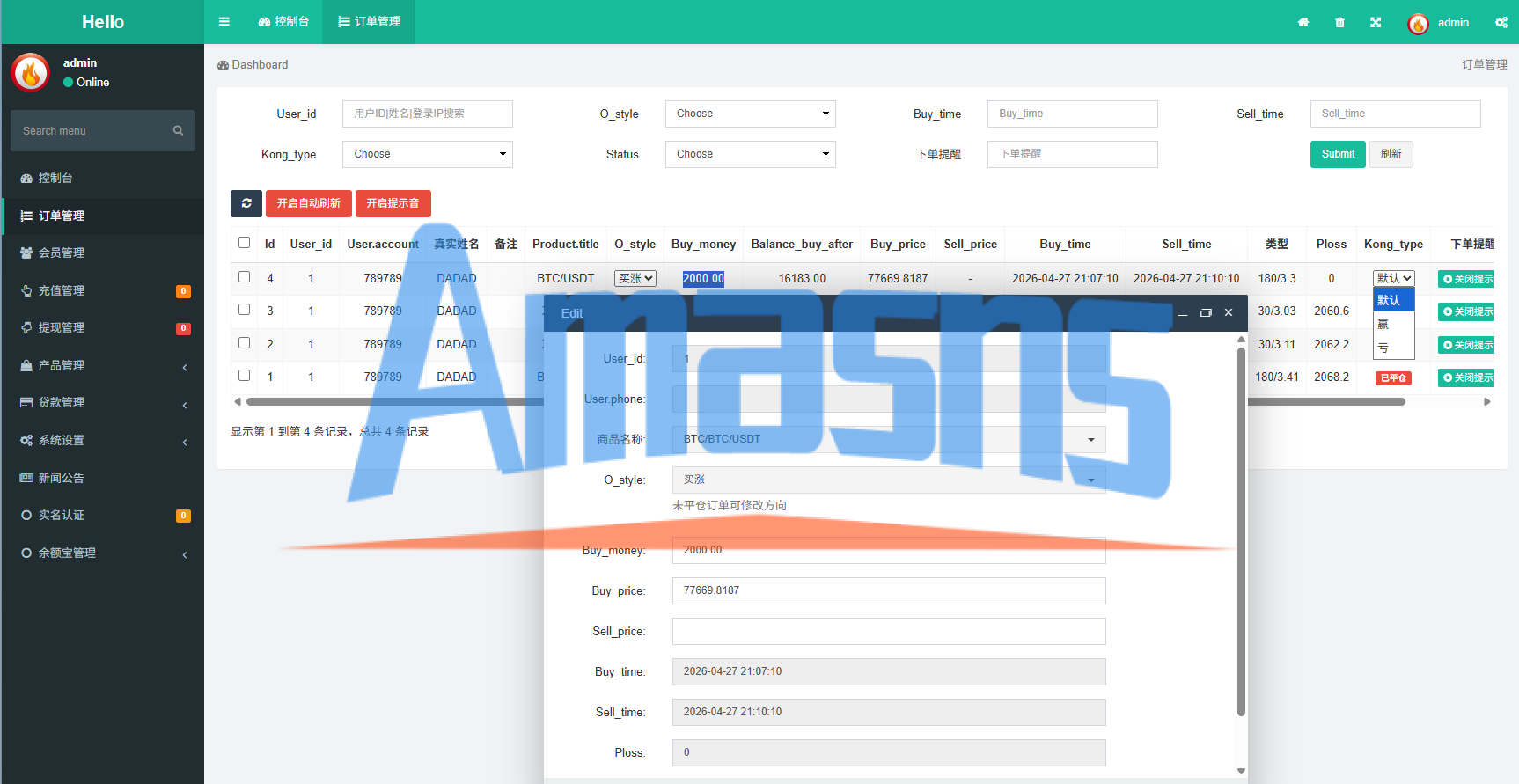Switch to the 控制台 top tab
1519x784 pixels.
pos(283,22)
